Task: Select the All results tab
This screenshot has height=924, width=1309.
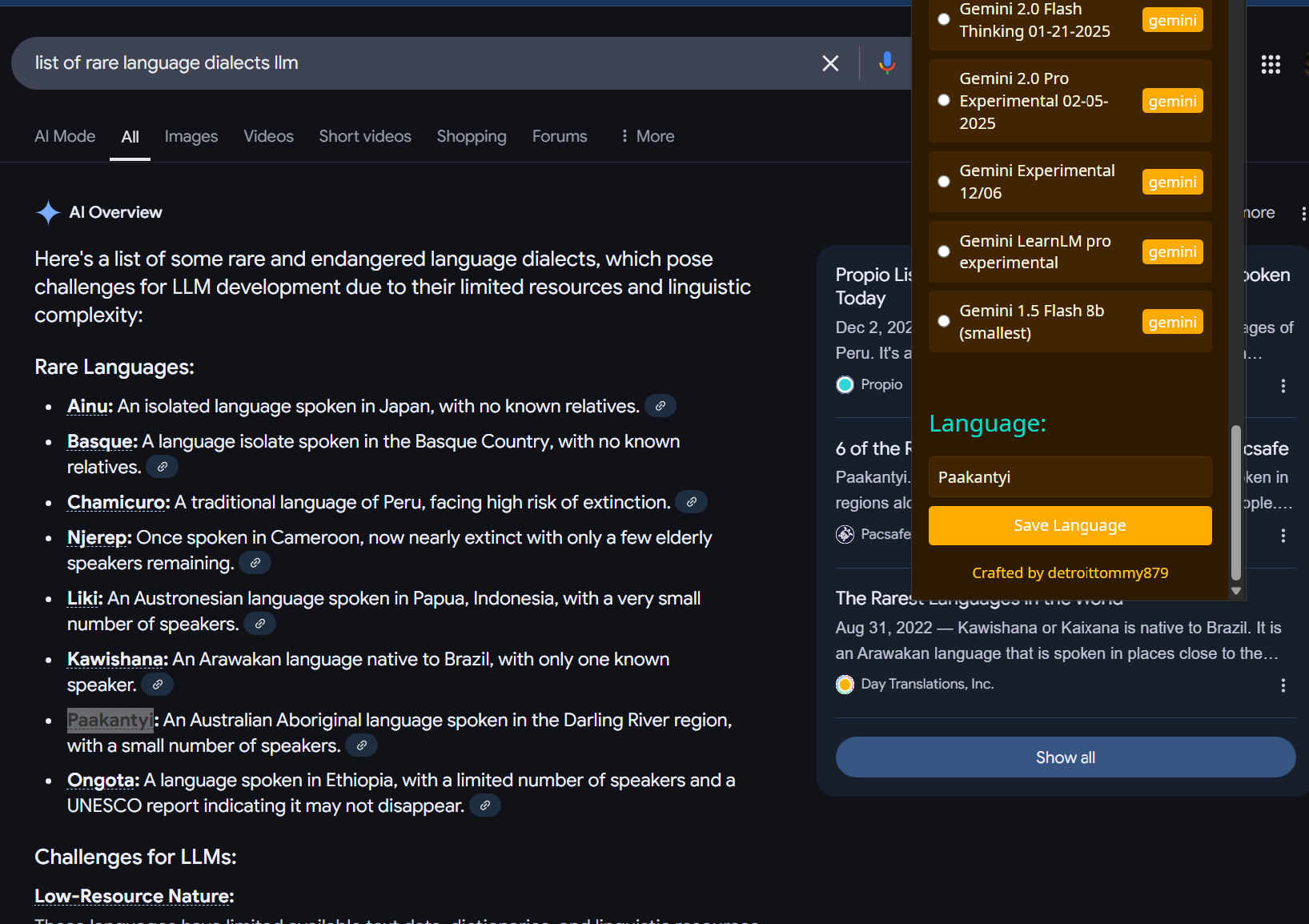Action: [130, 137]
